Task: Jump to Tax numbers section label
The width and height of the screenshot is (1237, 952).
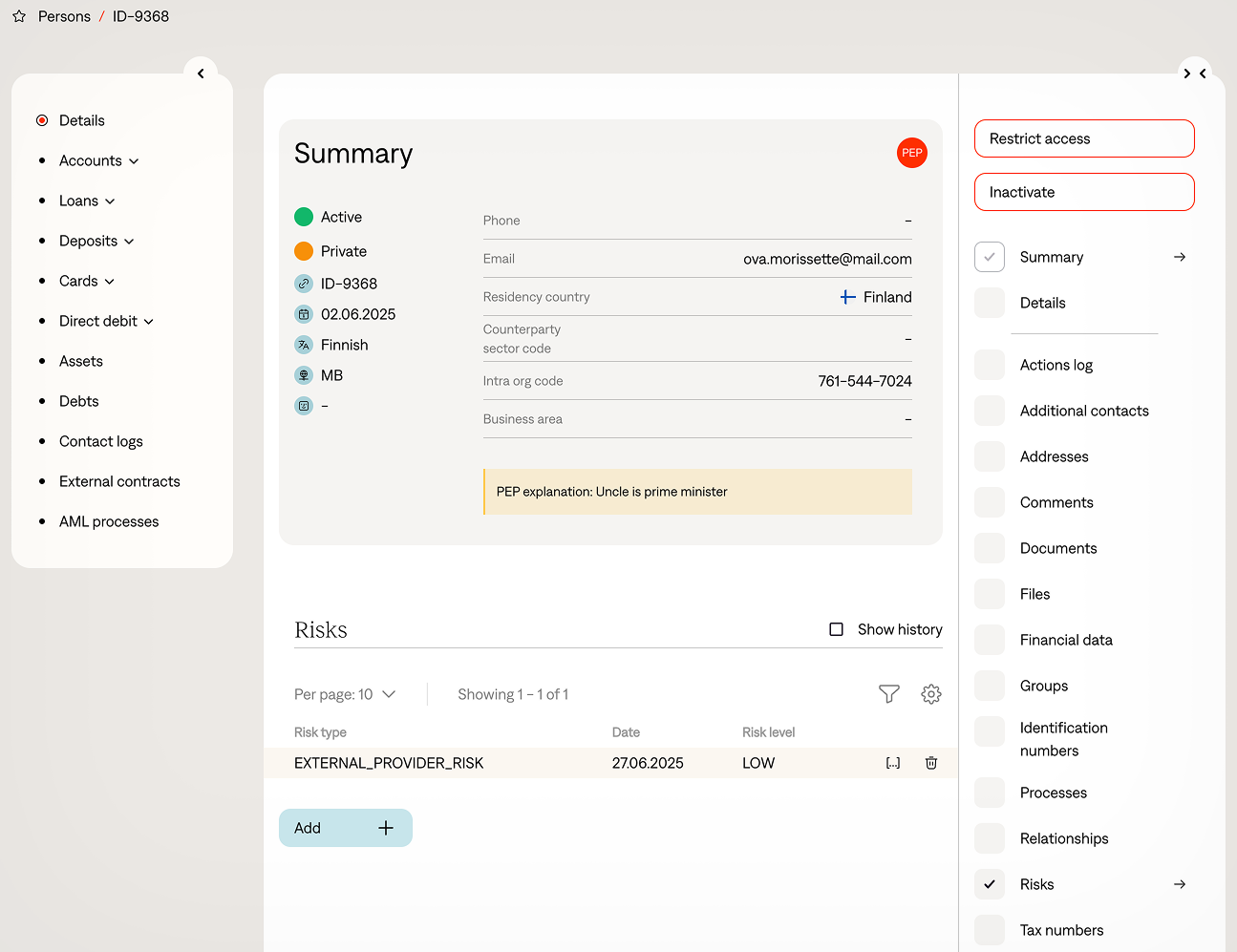Action: coord(1062,930)
